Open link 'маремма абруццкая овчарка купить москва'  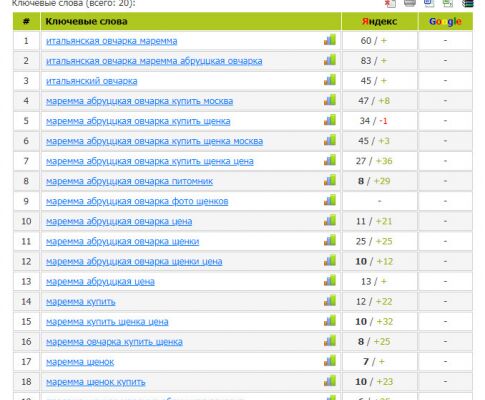pyautogui.click(x=139, y=101)
